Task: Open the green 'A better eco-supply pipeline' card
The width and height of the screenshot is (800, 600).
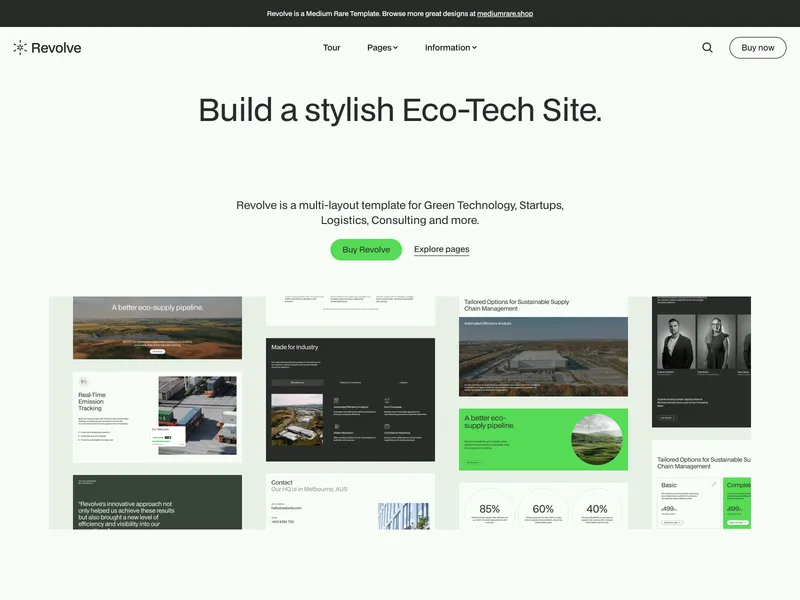Action: tap(543, 439)
